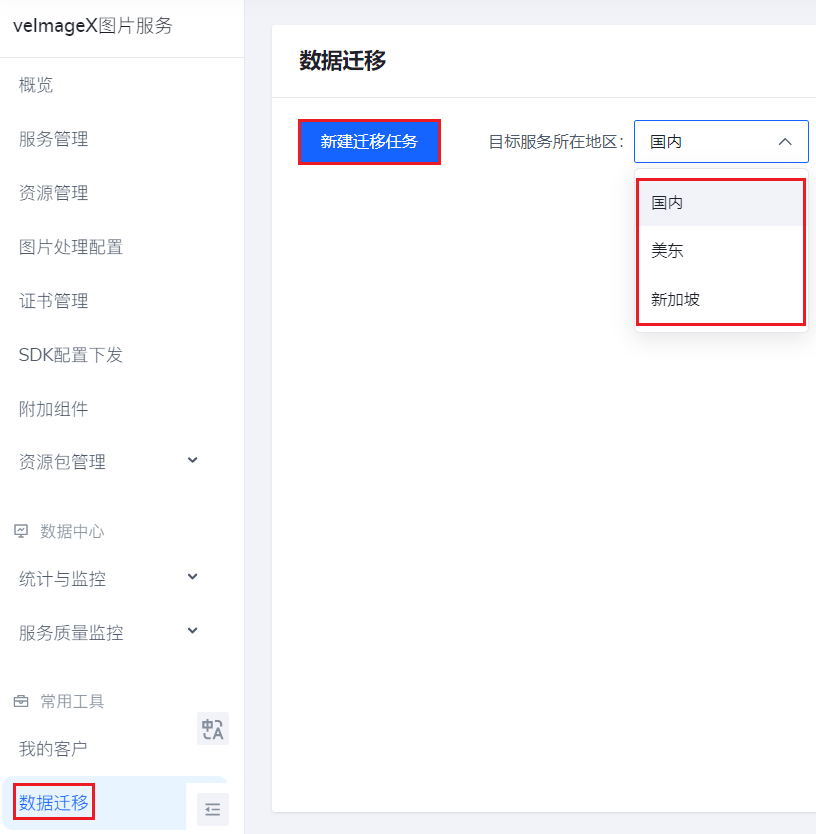The width and height of the screenshot is (816, 834).
Task: Open 附加组件 in the sidebar
Action: click(x=54, y=409)
